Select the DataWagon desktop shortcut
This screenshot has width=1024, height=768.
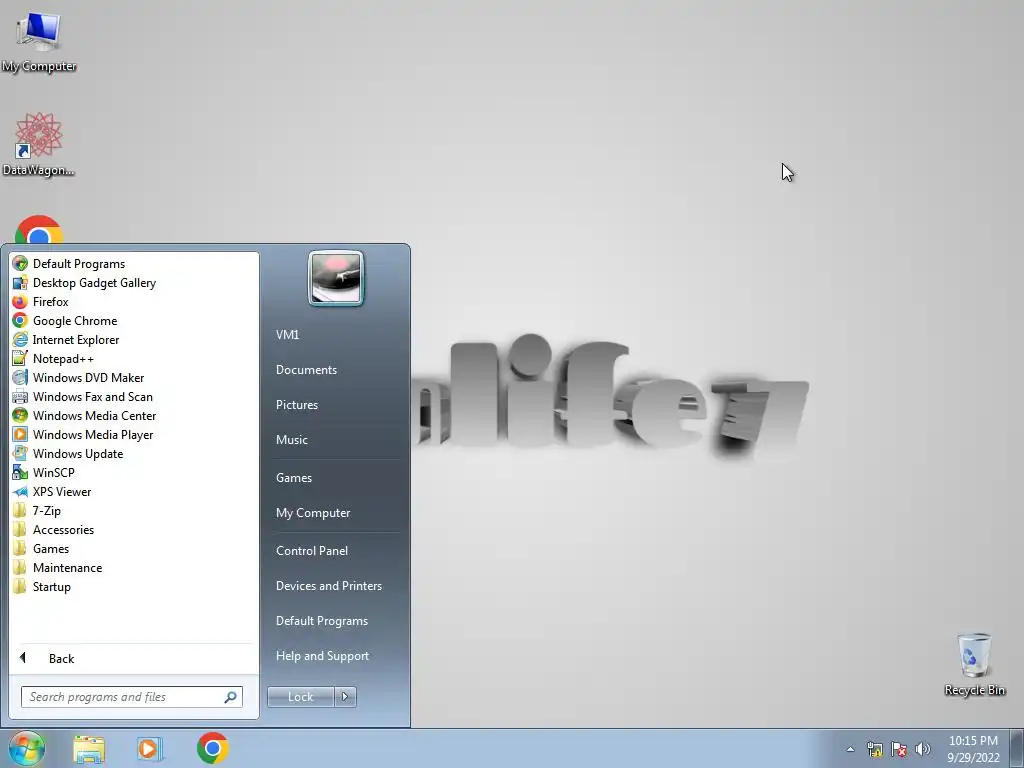(39, 144)
